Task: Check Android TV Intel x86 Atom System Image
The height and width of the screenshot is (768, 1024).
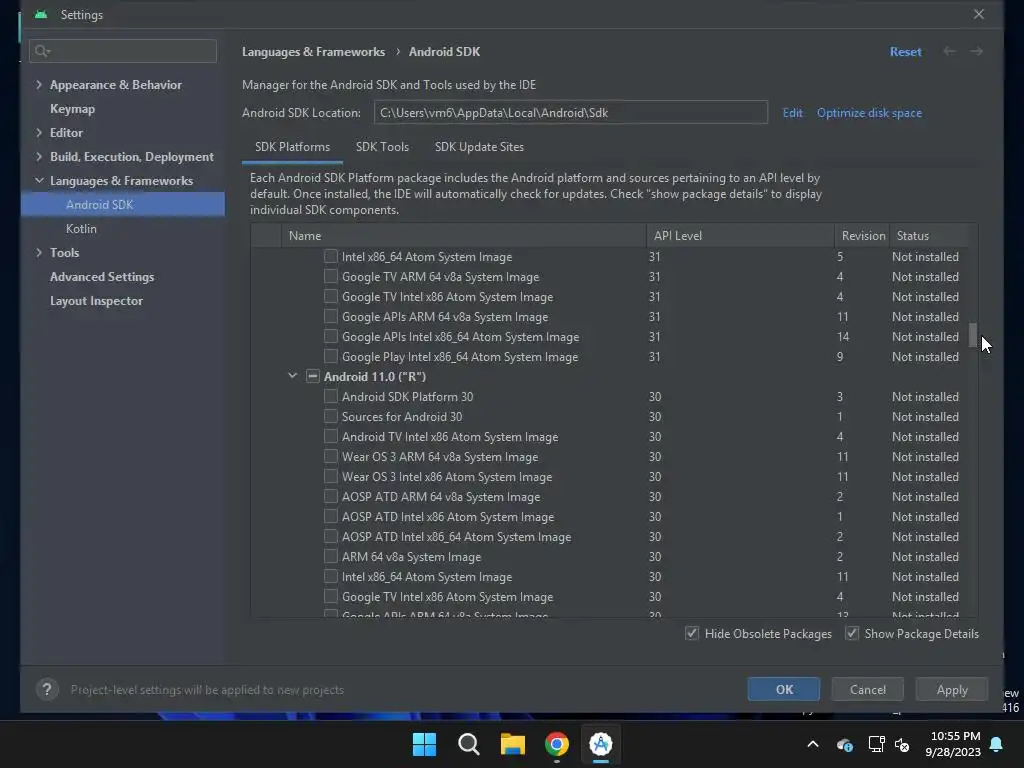Action: pos(330,436)
